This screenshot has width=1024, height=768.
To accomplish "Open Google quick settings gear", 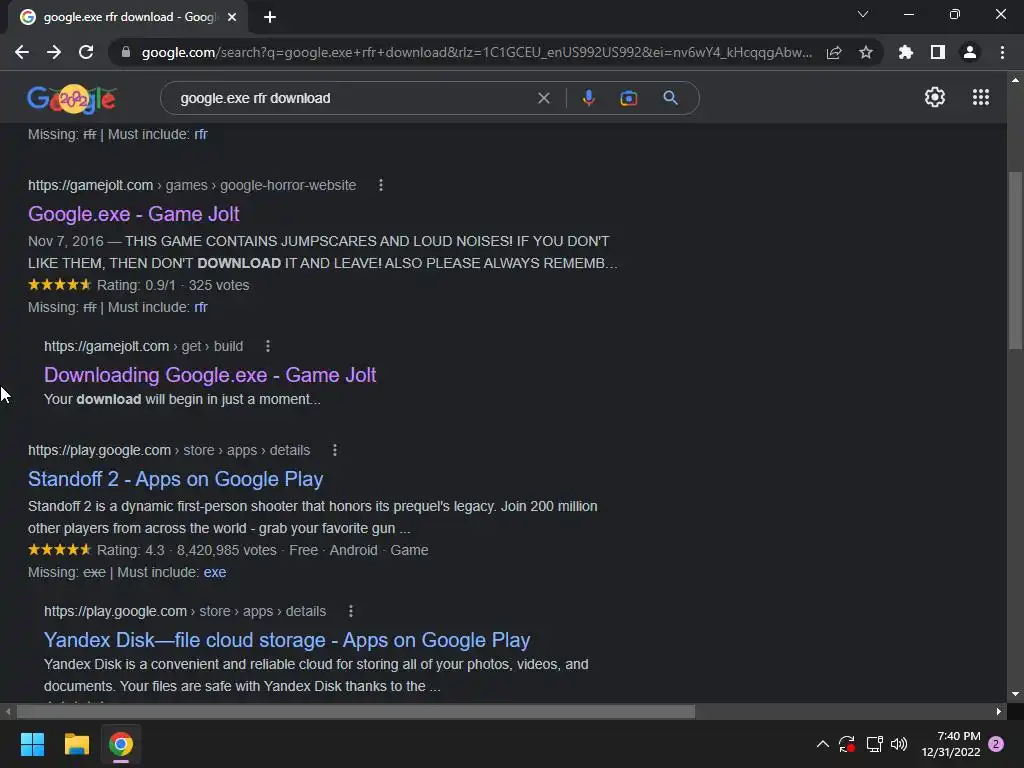I will coord(935,97).
